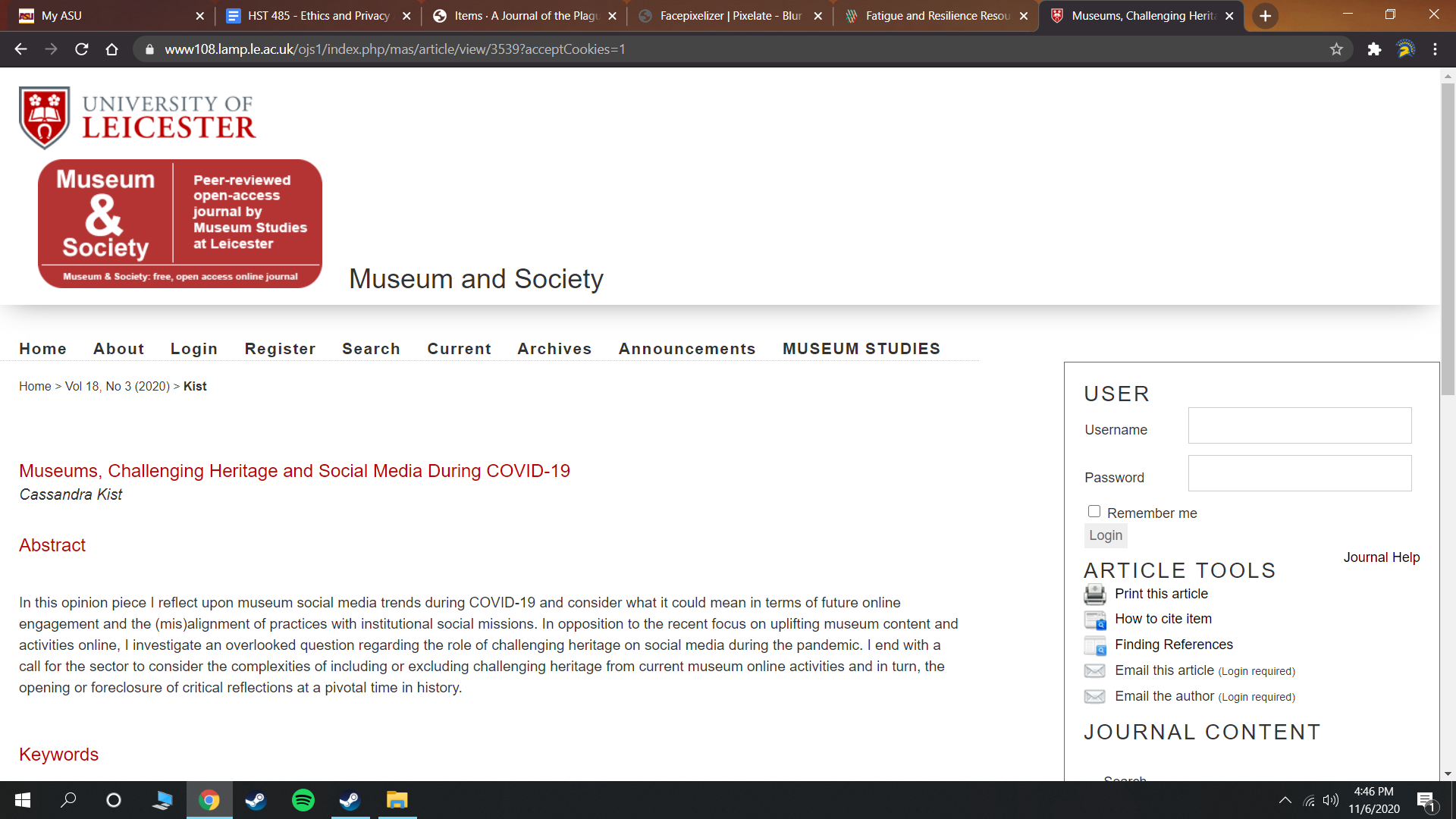Open the Journal Help link

tap(1381, 557)
